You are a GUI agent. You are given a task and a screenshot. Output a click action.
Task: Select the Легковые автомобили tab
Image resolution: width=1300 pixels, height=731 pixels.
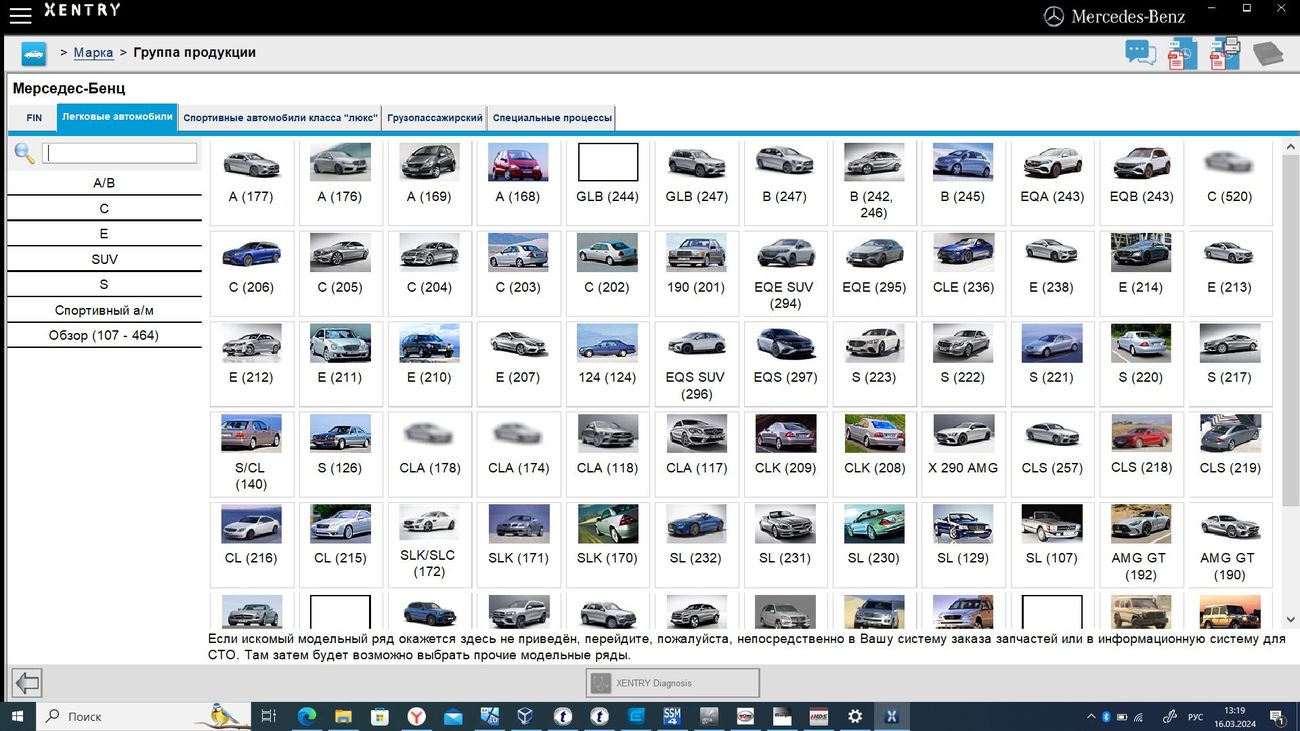pyautogui.click(x=117, y=117)
